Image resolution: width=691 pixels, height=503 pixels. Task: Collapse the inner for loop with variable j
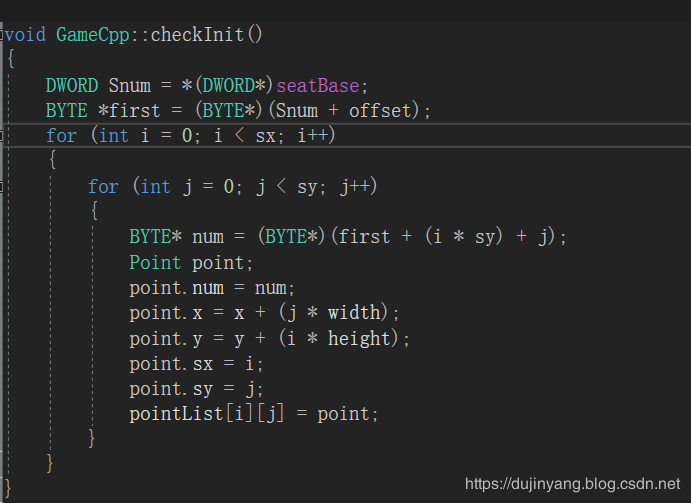pos(1,186)
